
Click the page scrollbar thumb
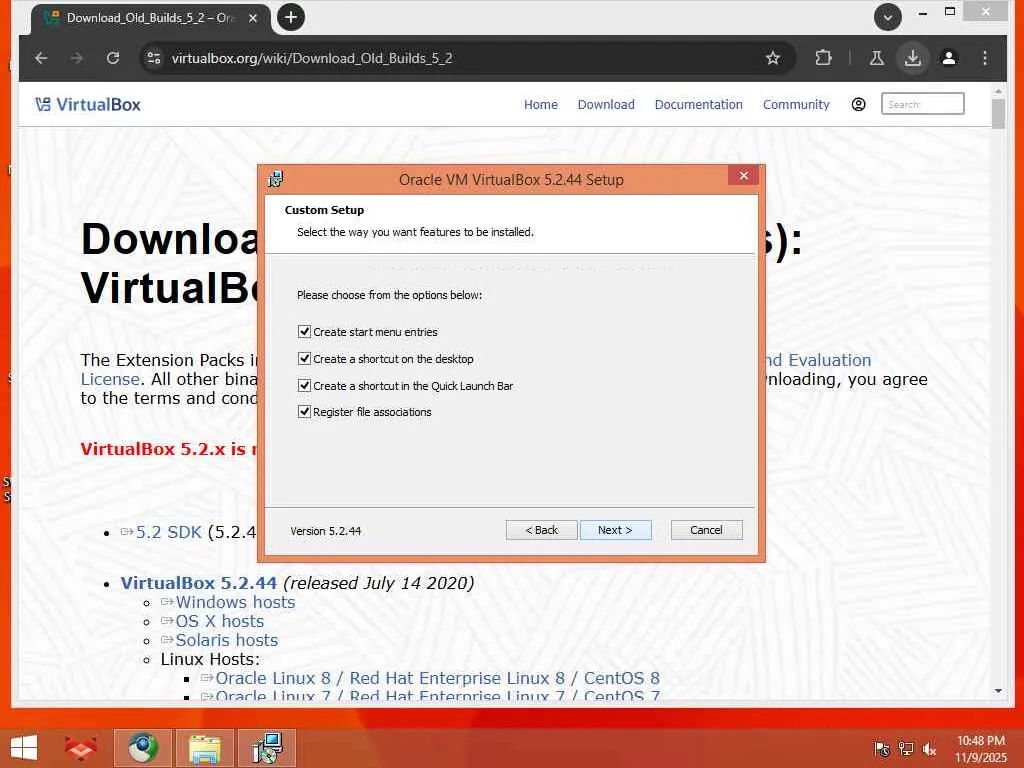[998, 114]
